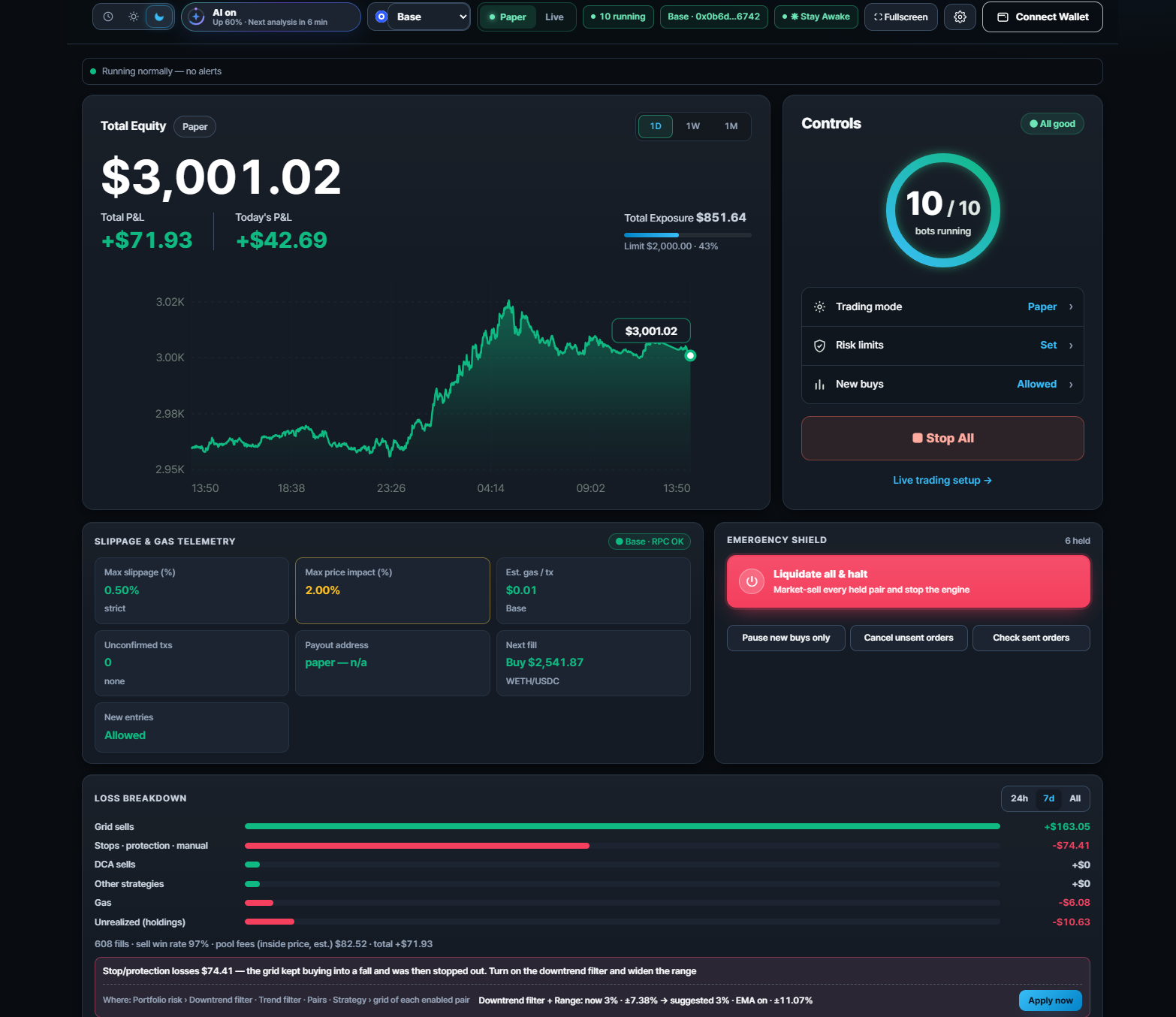Expand the Risk limits row chevron
Image resolution: width=1176 pixels, height=1017 pixels.
tap(1071, 346)
